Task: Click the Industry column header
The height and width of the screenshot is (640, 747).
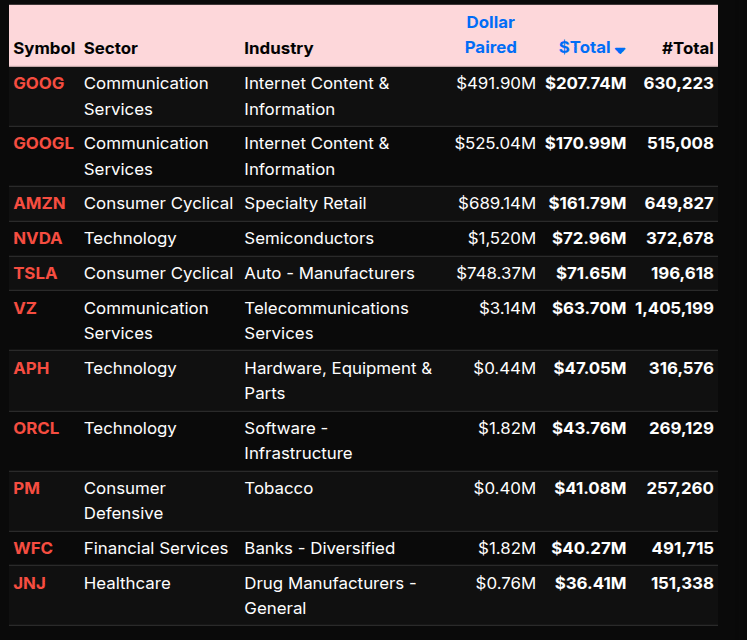Action: [x=279, y=48]
